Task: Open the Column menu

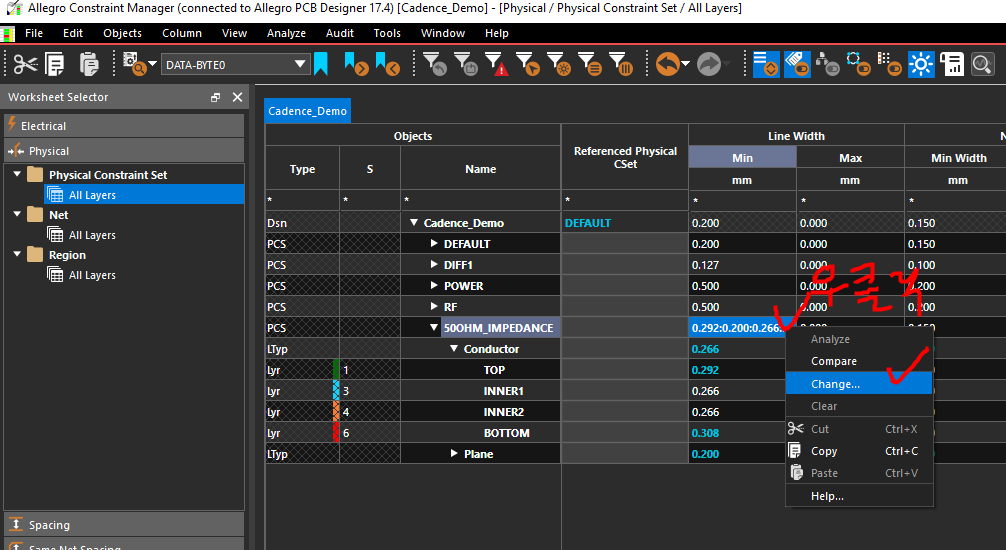Action: coord(182,33)
